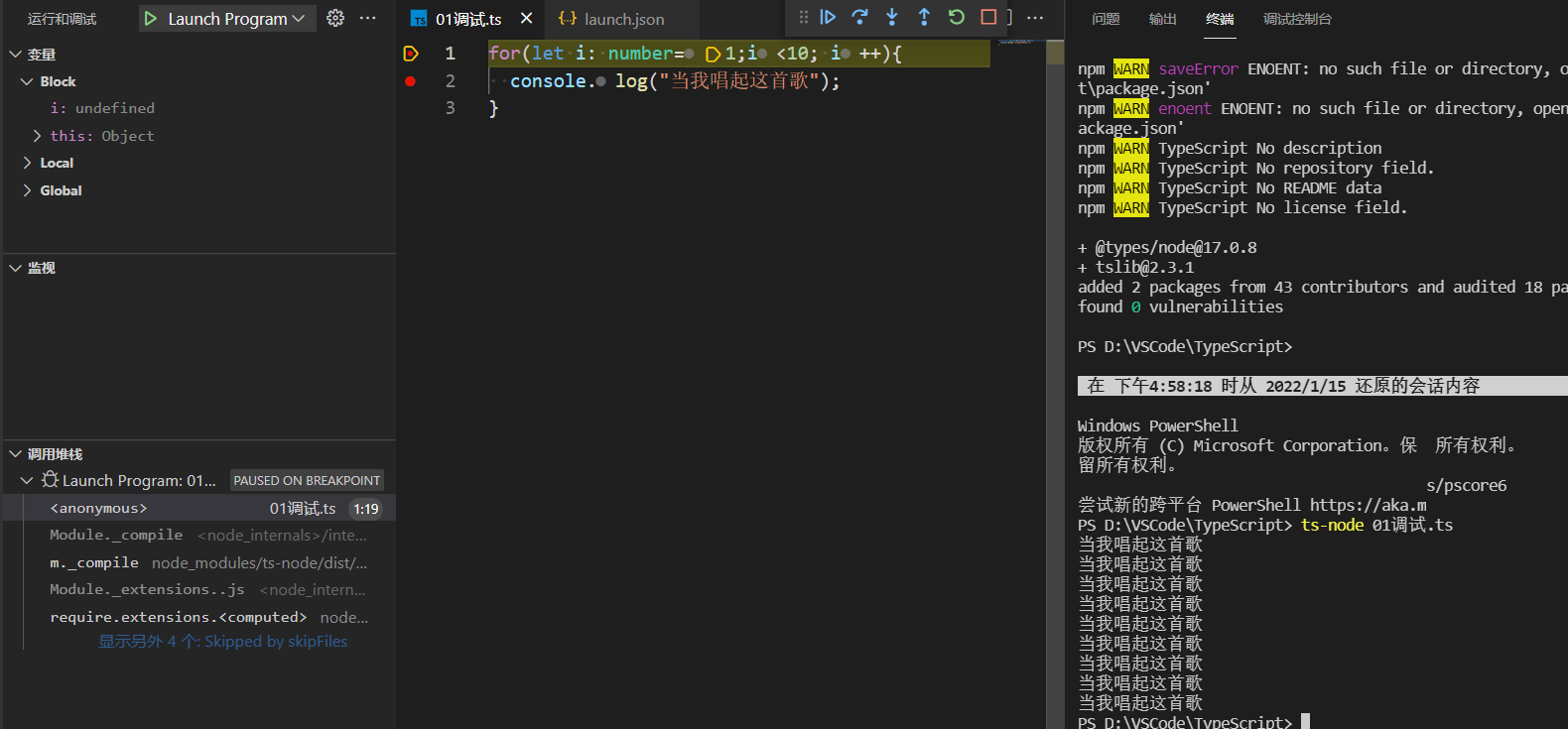Open the Launch Program configuration dropdown
The height and width of the screenshot is (729, 1568).
pyautogui.click(x=238, y=19)
